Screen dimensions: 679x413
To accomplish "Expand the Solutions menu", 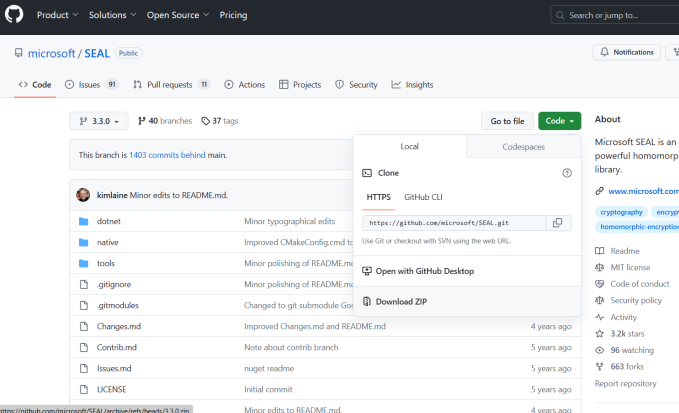I will [113, 15].
